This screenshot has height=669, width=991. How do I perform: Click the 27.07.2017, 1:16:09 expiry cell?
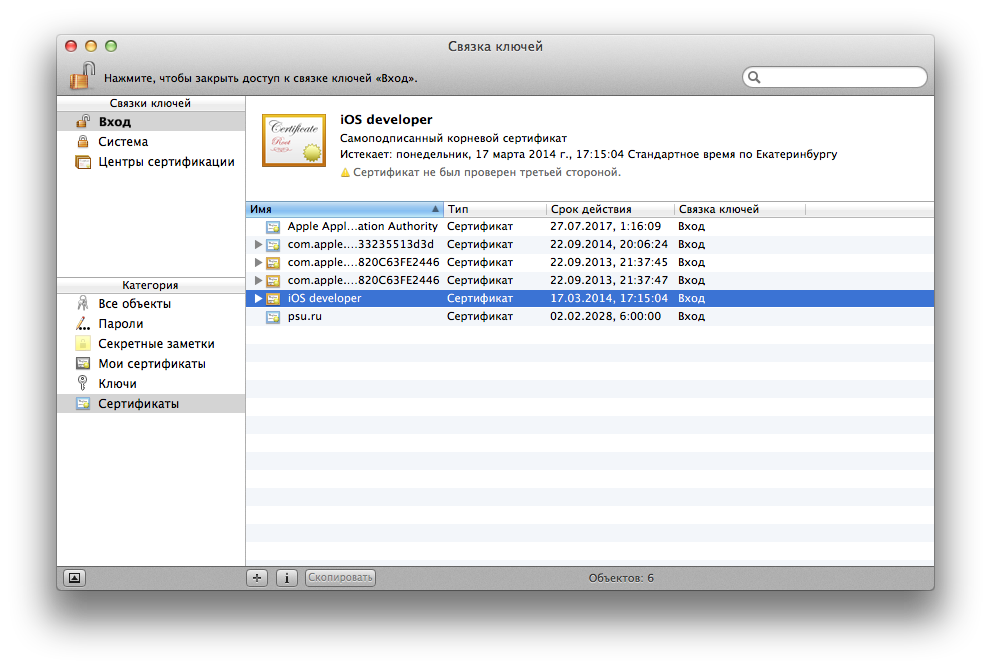coord(605,226)
